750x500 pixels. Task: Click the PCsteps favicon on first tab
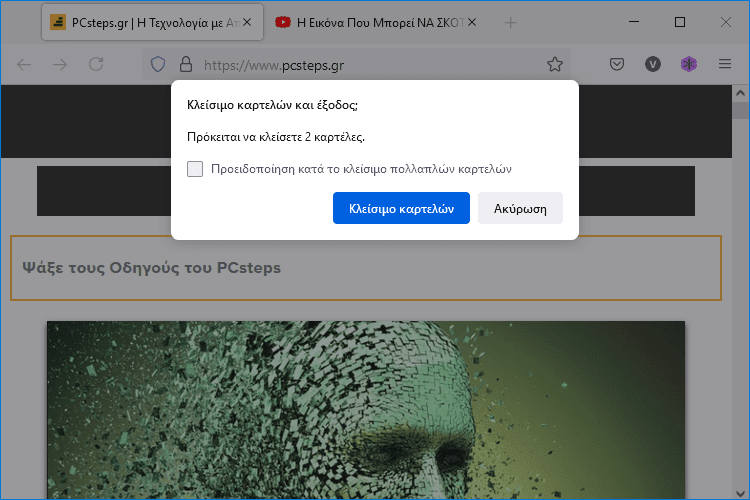point(58,22)
